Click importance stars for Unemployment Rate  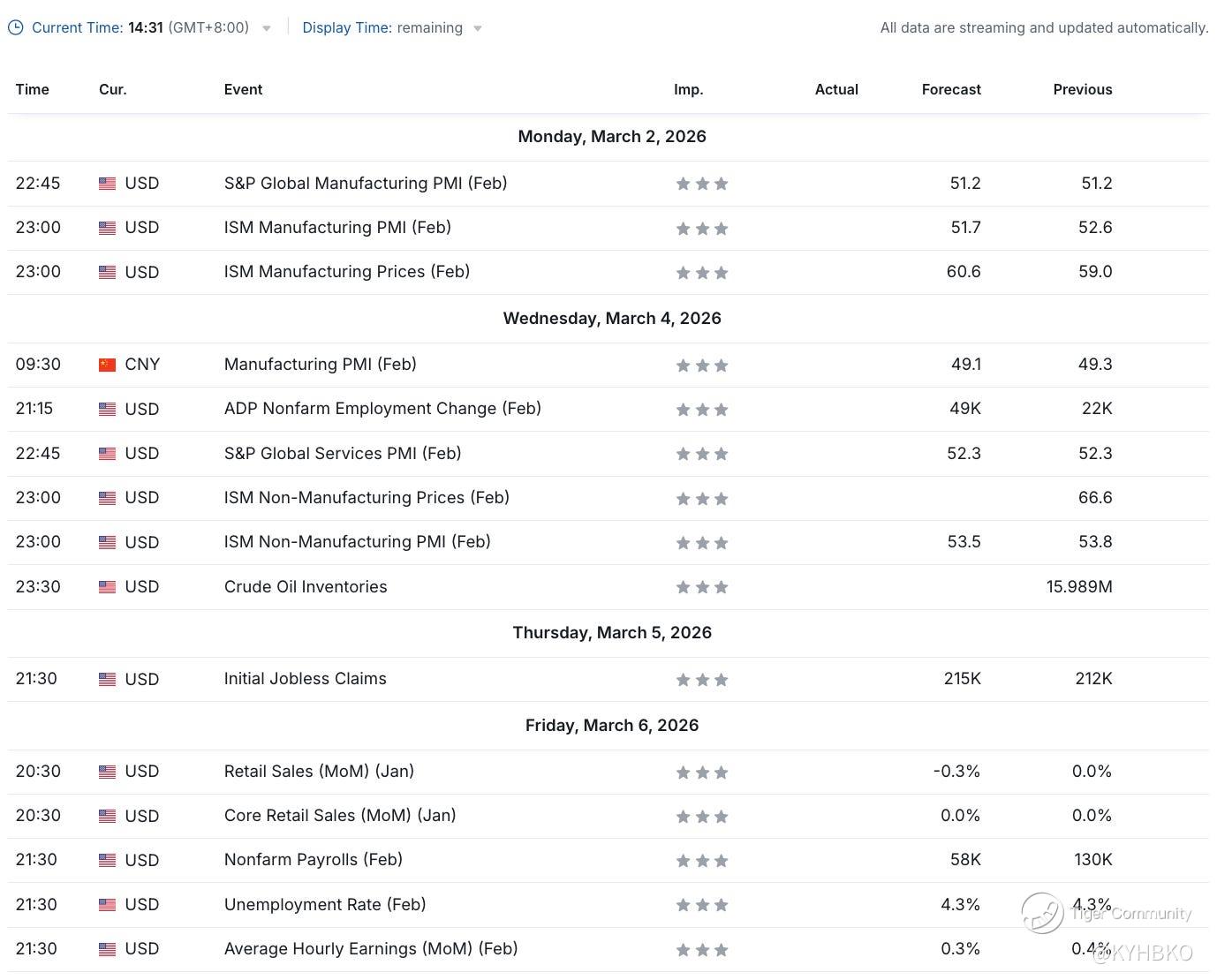click(702, 905)
